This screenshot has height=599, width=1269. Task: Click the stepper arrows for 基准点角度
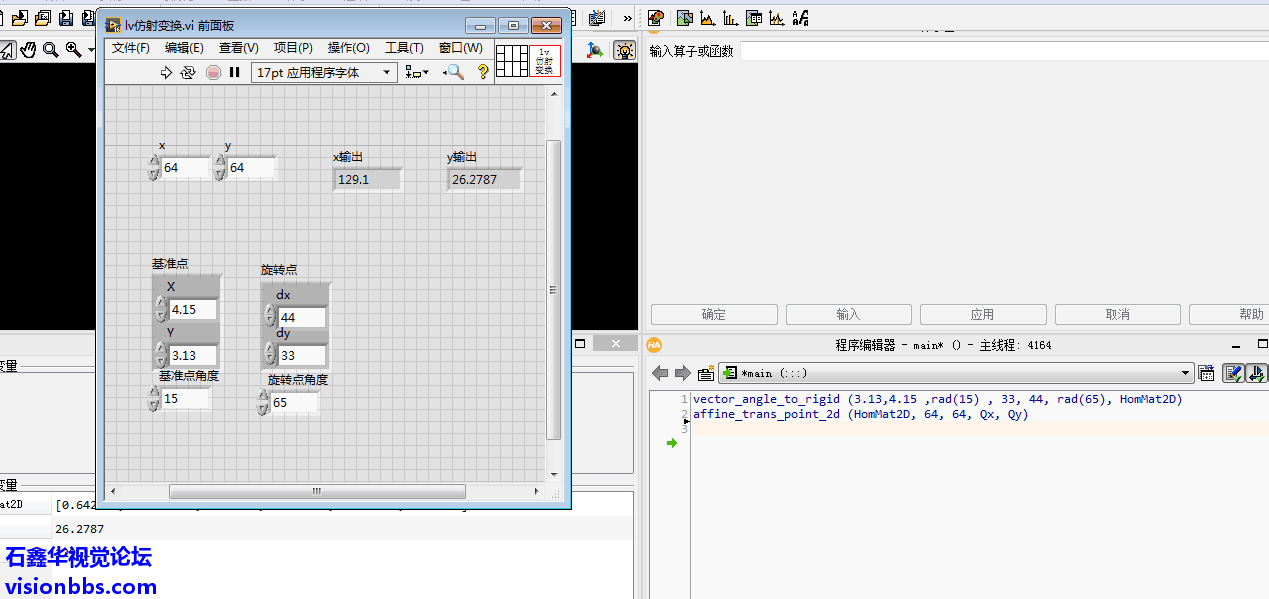(x=154, y=399)
